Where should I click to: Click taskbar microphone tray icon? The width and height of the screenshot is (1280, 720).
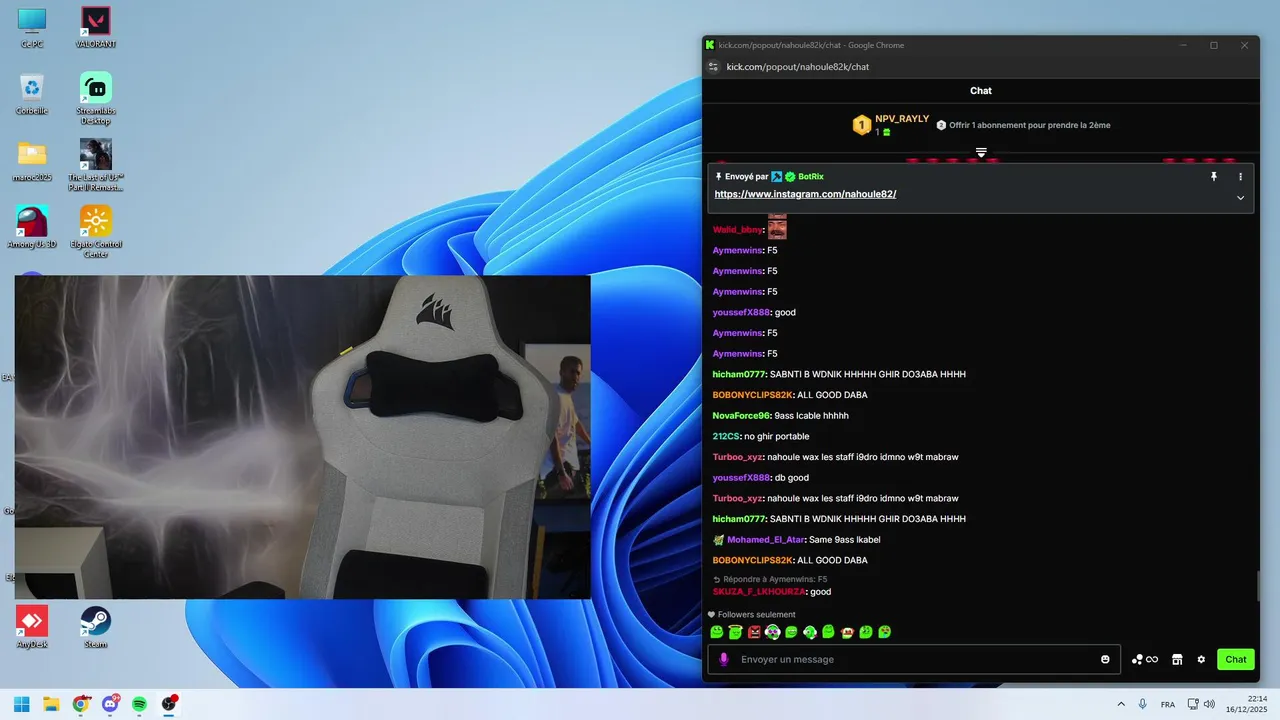point(1142,704)
